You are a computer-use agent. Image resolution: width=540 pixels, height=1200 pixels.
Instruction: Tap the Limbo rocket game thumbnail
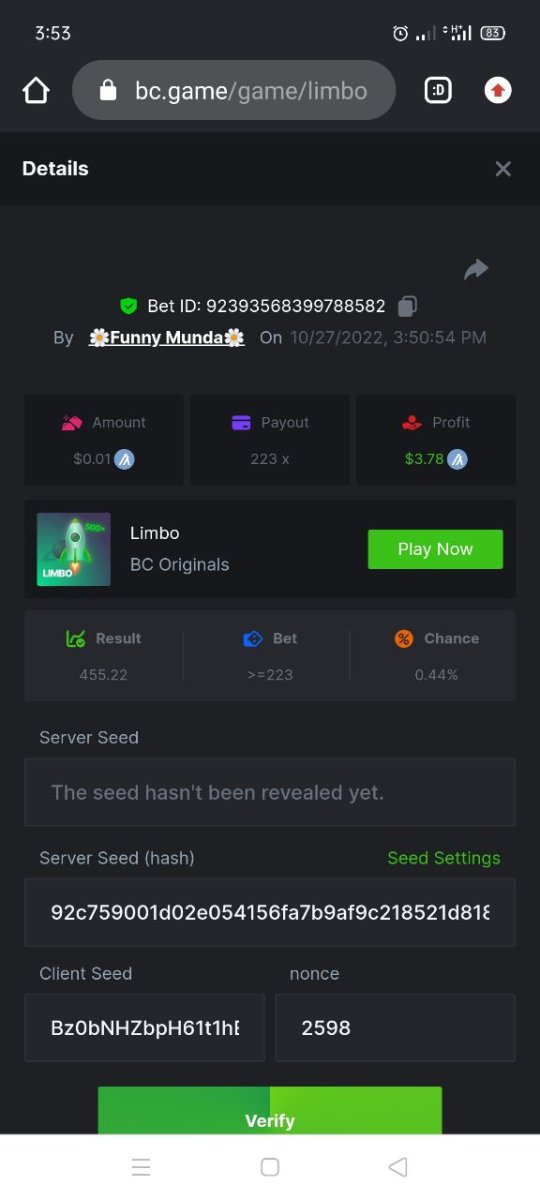73,549
